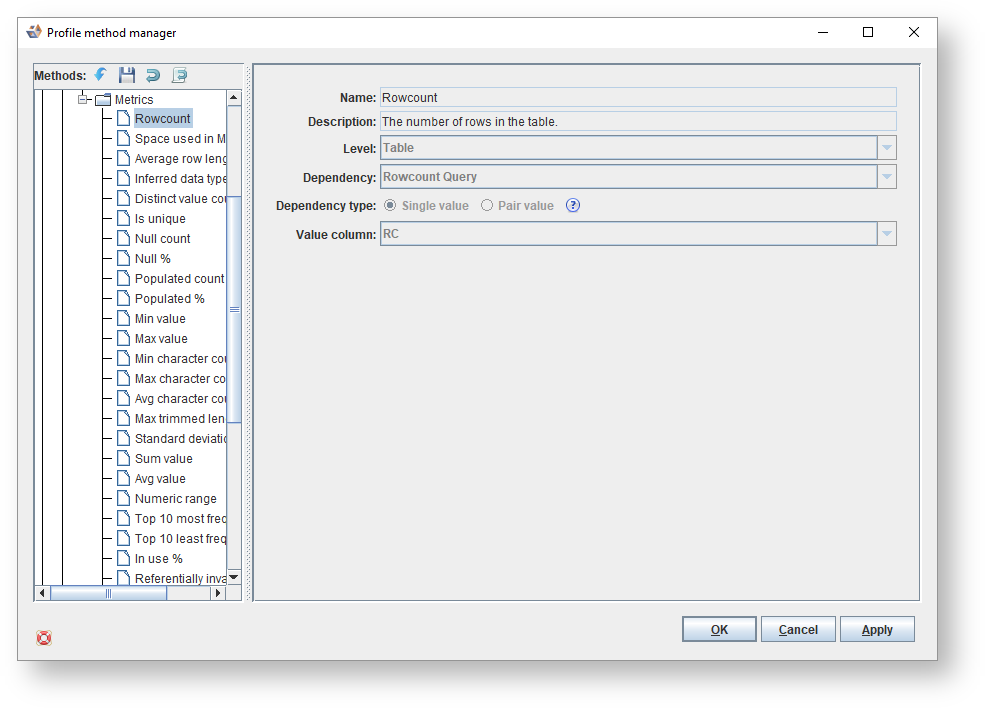
Task: Select the Min character co tree item
Action: pos(180,359)
